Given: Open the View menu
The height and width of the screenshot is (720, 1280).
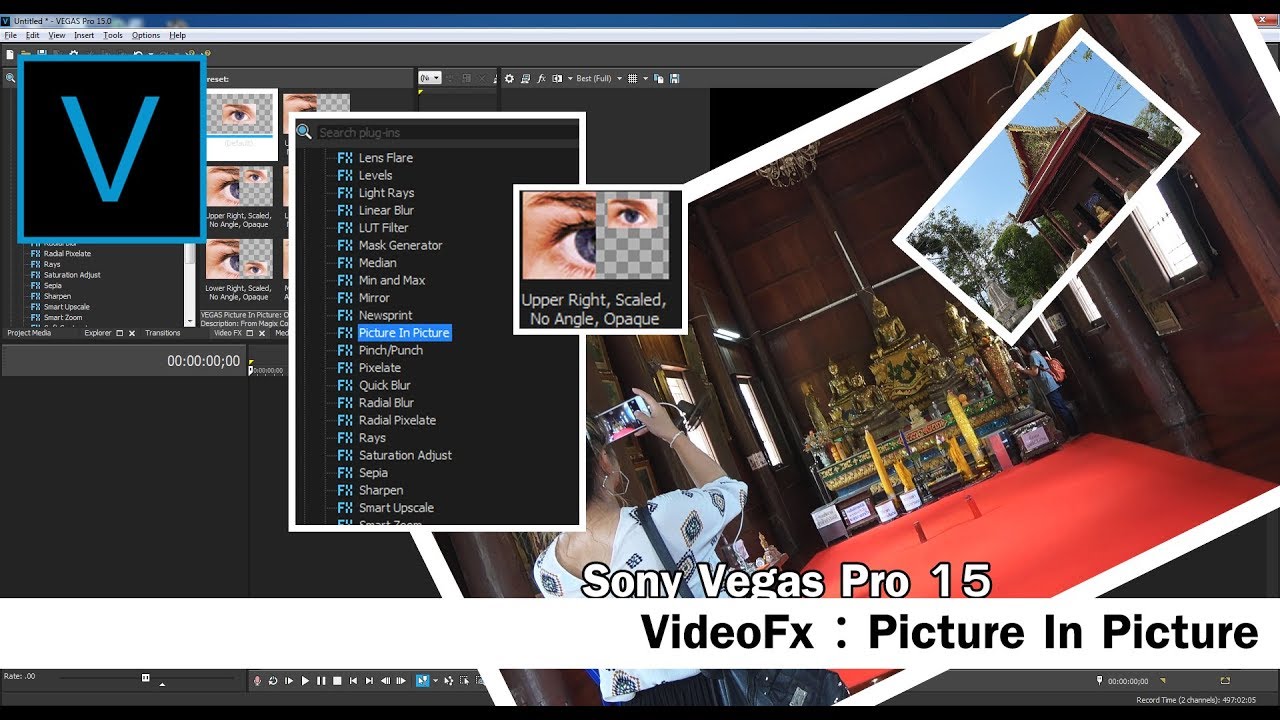Looking at the screenshot, I should tap(57, 35).
